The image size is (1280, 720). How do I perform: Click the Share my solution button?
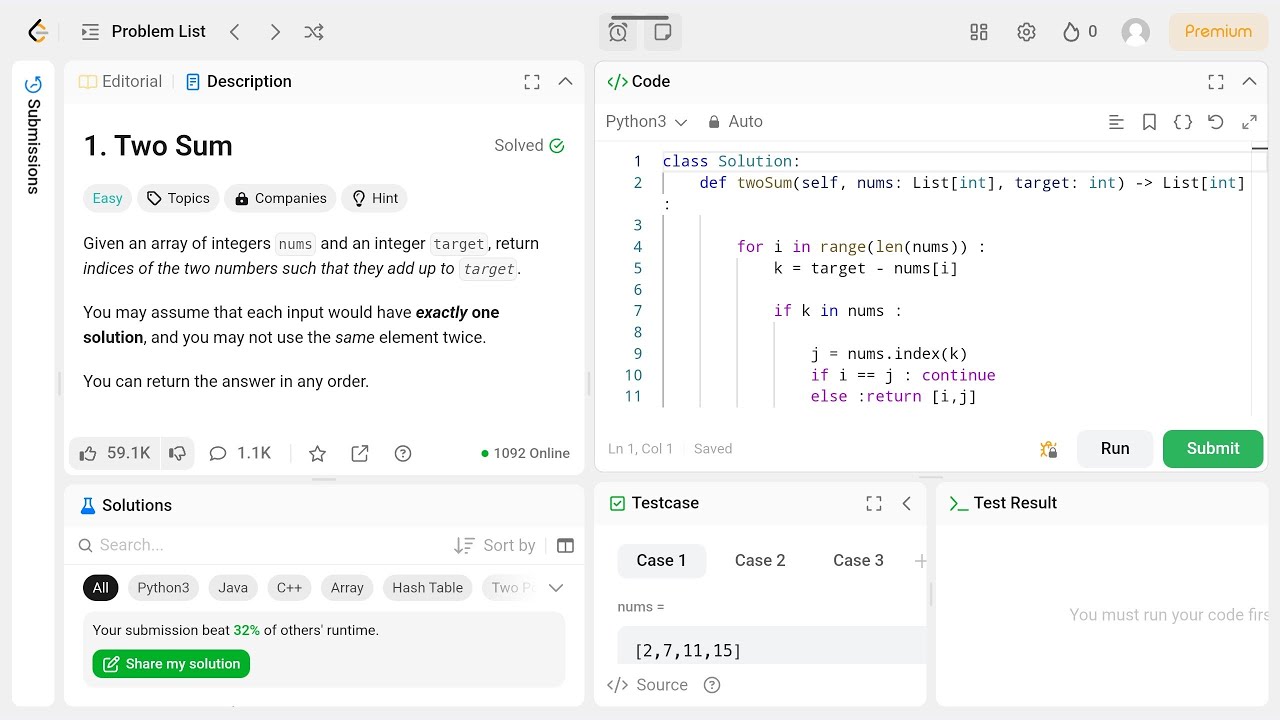[x=171, y=664]
